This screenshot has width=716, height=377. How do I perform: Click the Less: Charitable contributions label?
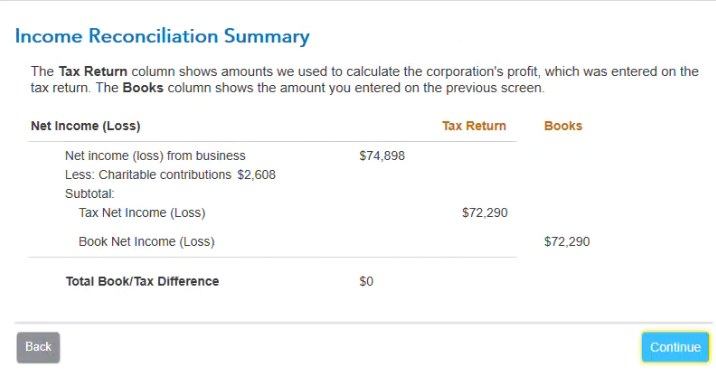tap(148, 175)
